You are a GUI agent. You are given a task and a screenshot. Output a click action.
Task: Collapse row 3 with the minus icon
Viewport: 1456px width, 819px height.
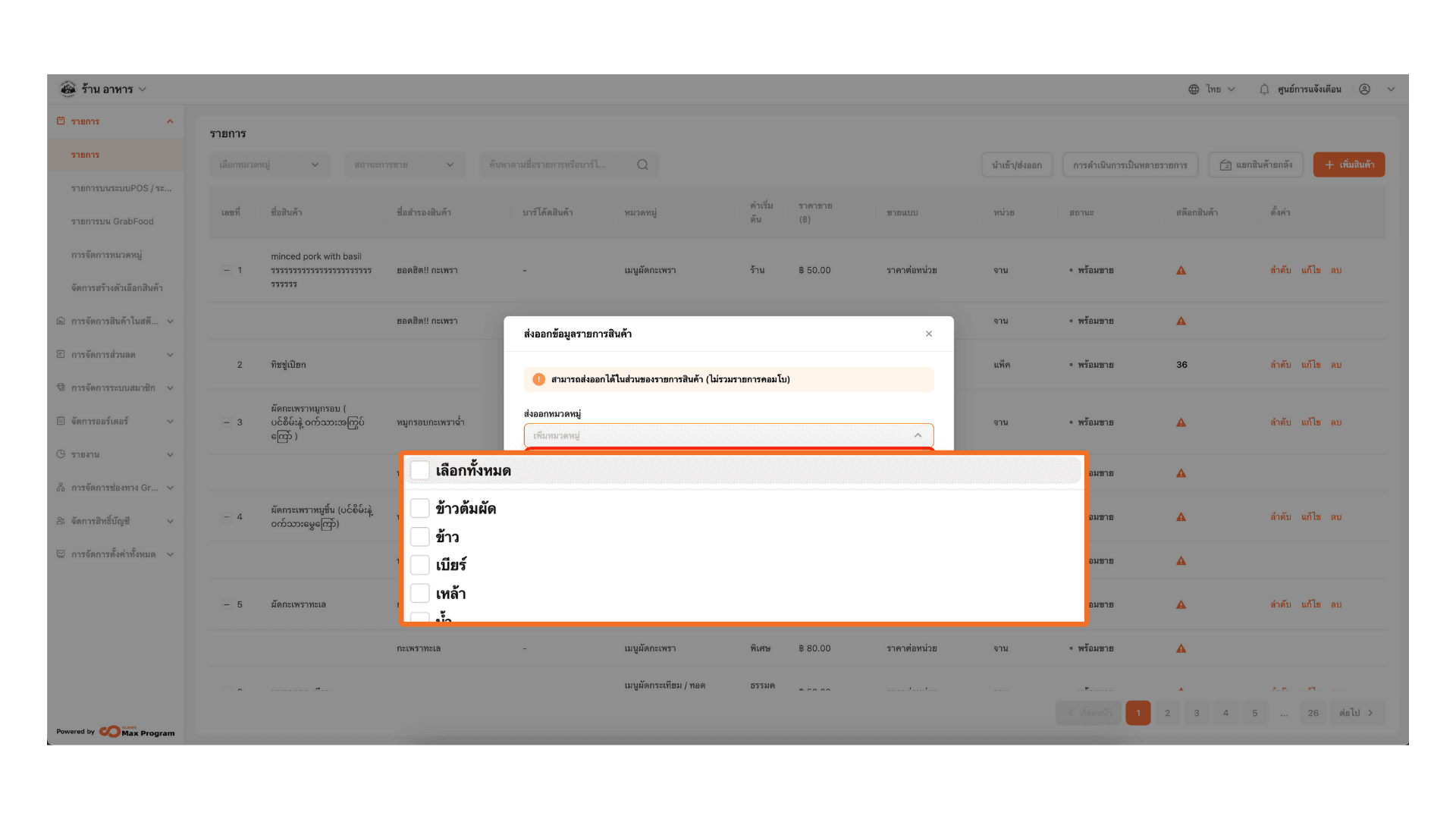pos(226,422)
